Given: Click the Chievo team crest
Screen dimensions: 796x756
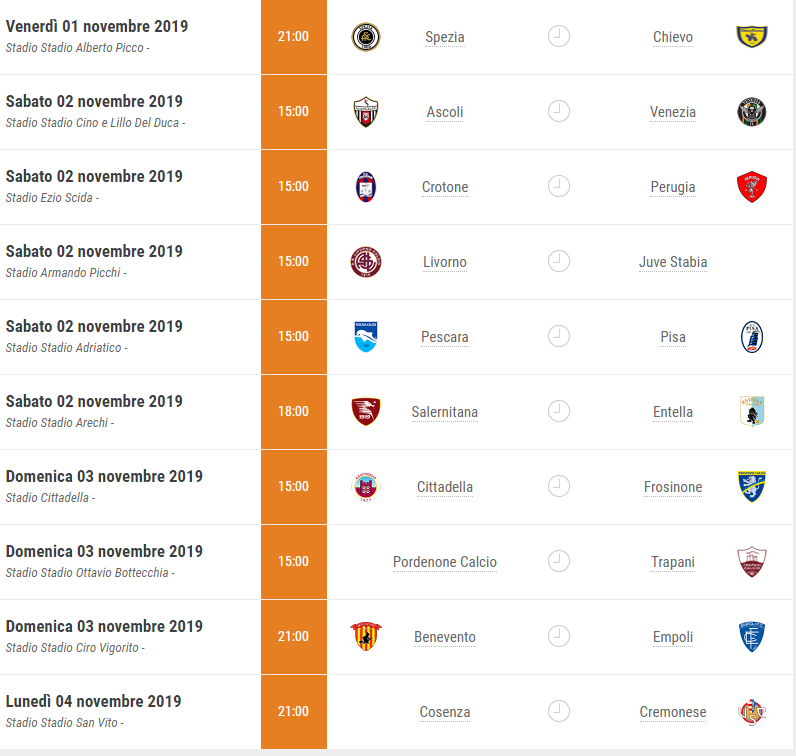Looking at the screenshot, I should coord(751,37).
